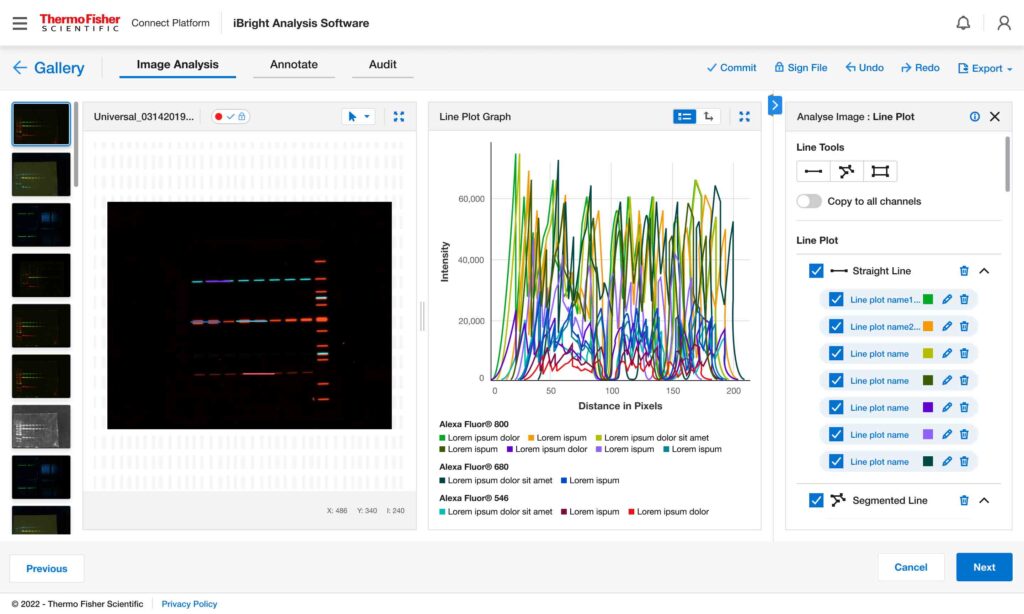Edit Line plot name1 with pencil

click(947, 299)
